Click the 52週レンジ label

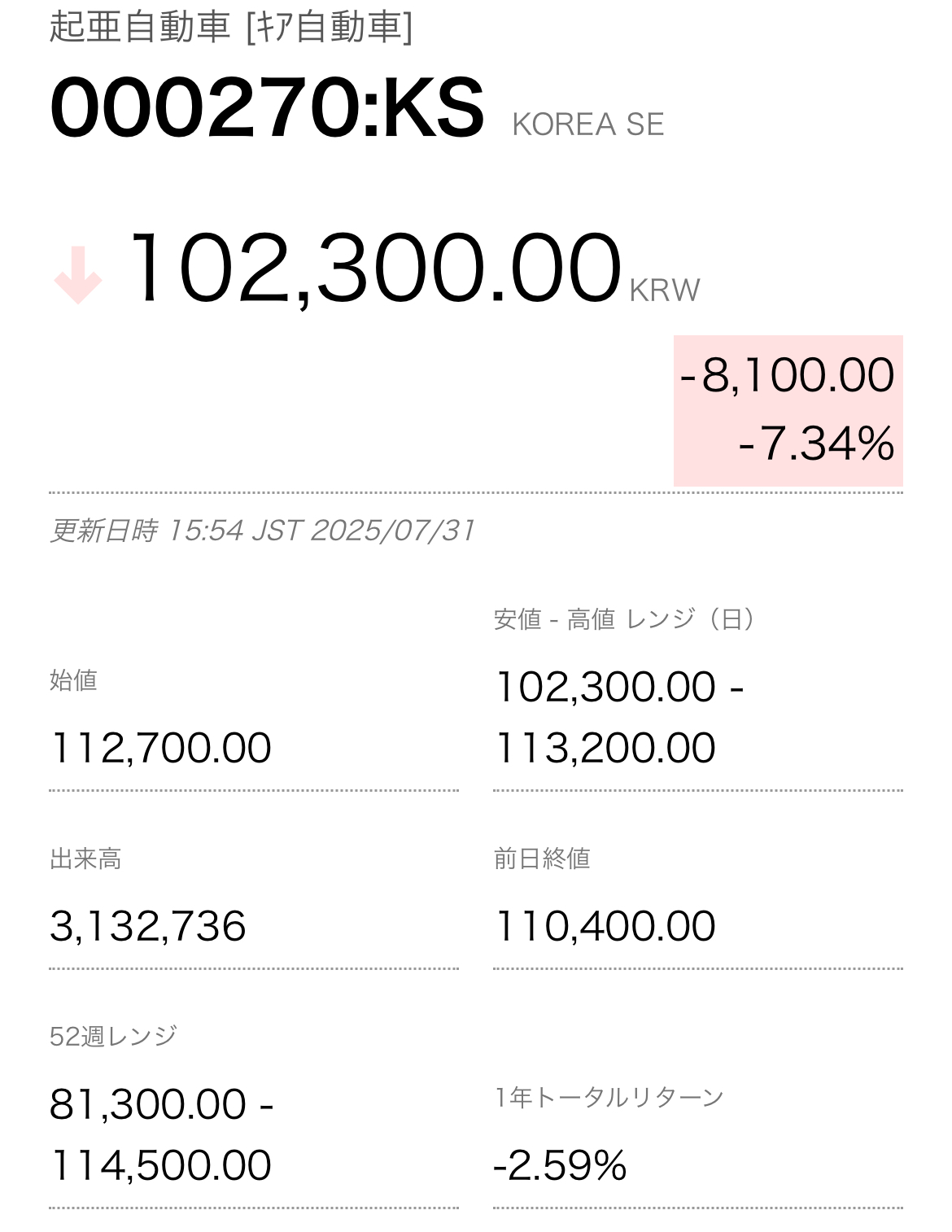click(113, 1036)
